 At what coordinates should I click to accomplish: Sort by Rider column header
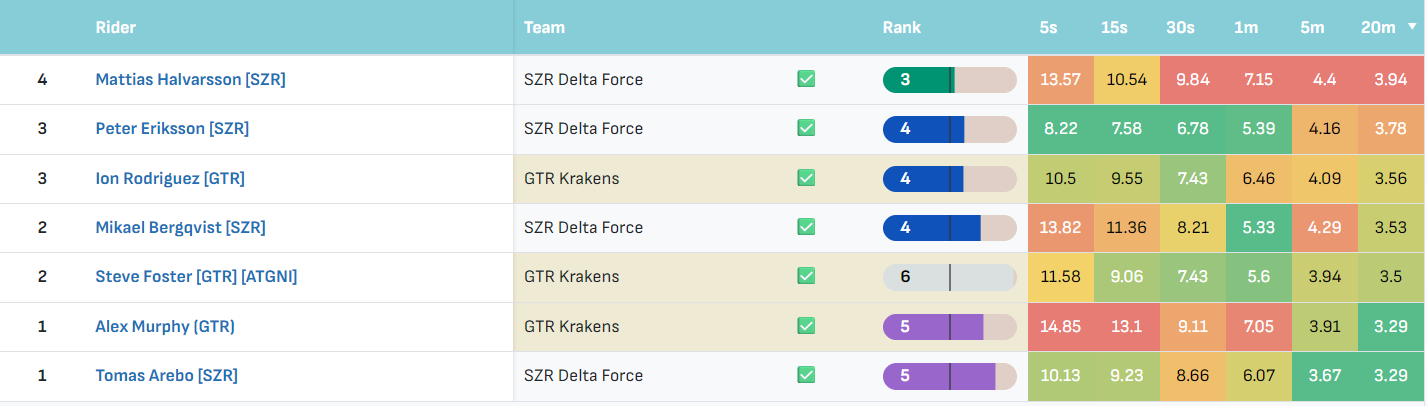point(116,28)
